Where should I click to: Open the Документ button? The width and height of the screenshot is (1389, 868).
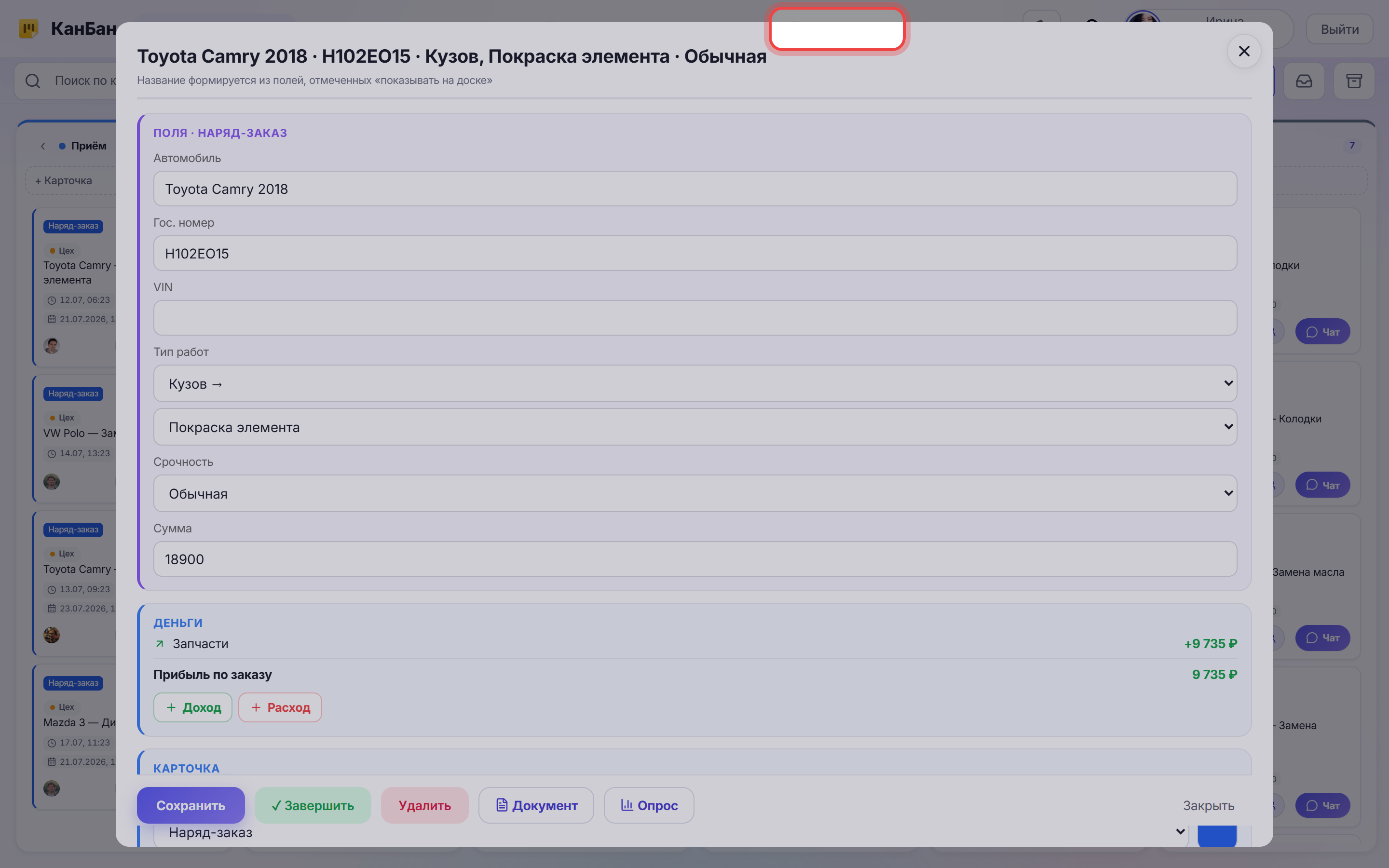(536, 805)
